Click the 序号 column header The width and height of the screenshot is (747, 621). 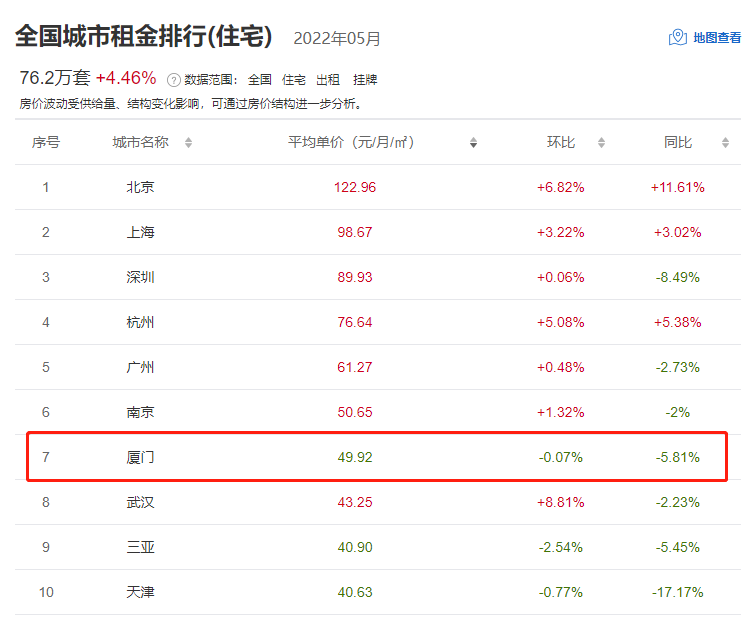point(46,142)
